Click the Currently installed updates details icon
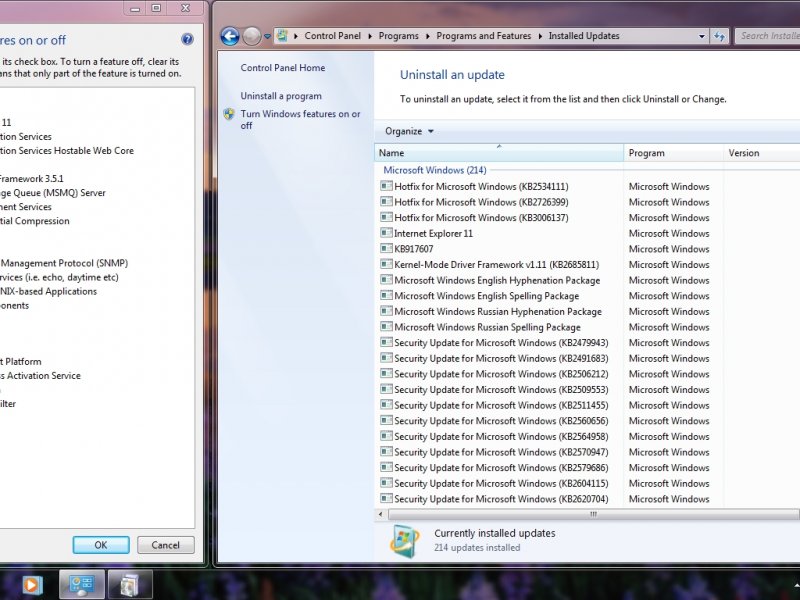Viewport: 800px width, 600px height. [405, 541]
